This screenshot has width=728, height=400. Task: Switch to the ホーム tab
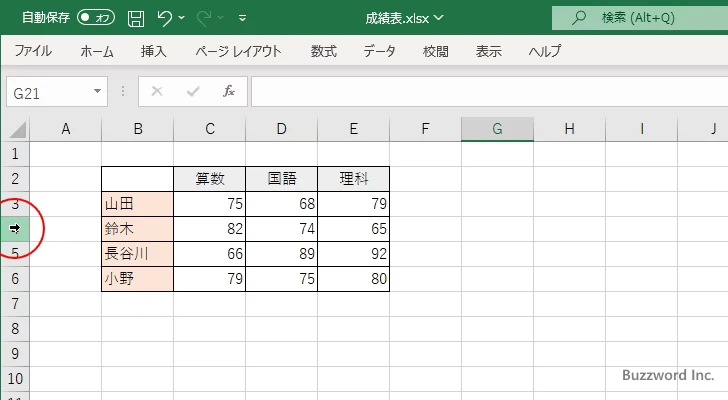[97, 51]
